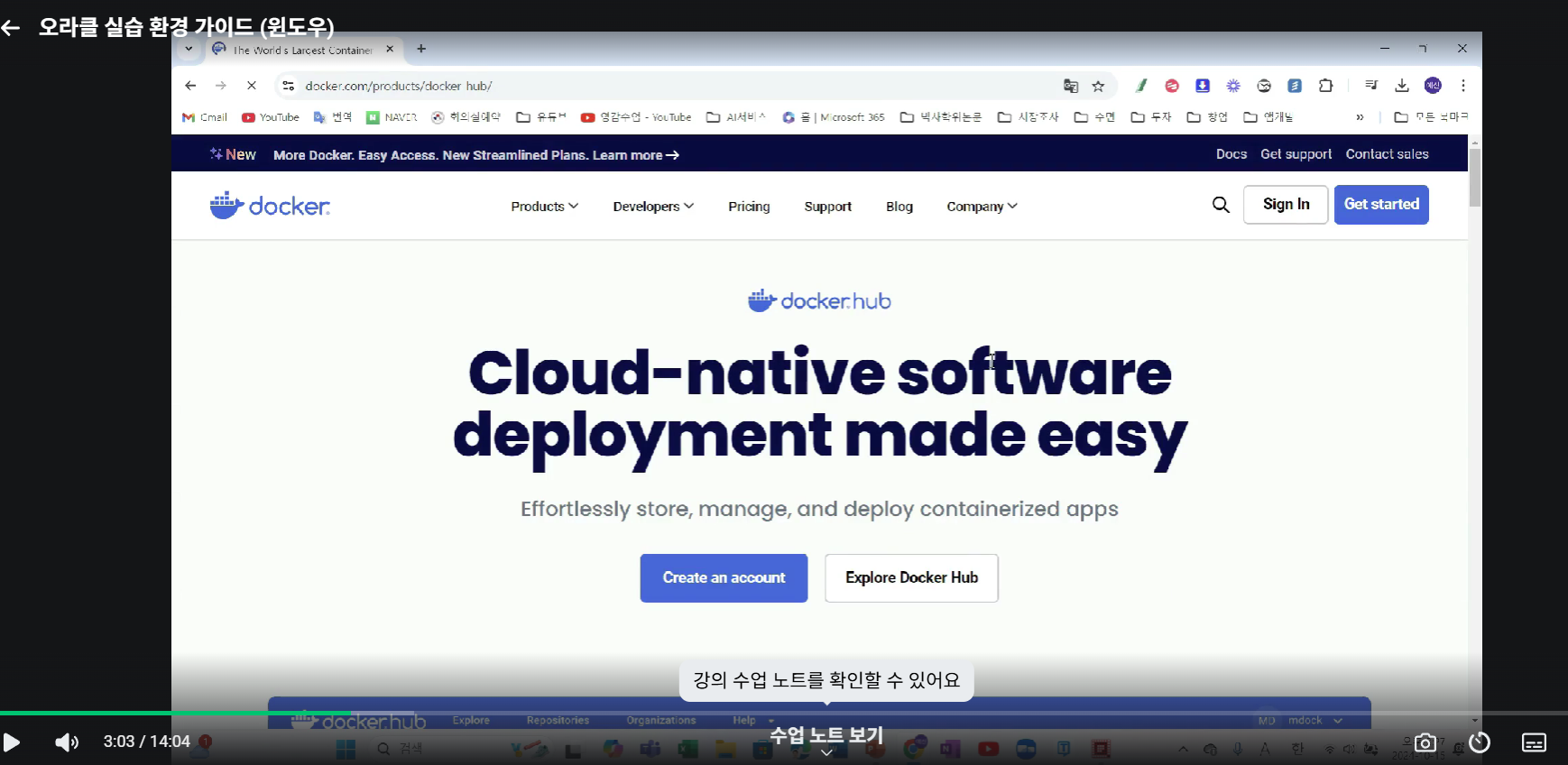Image resolution: width=1568 pixels, height=765 pixels.
Task: Expand 박사학위논문 bookmark folder
Action: pyautogui.click(x=941, y=117)
